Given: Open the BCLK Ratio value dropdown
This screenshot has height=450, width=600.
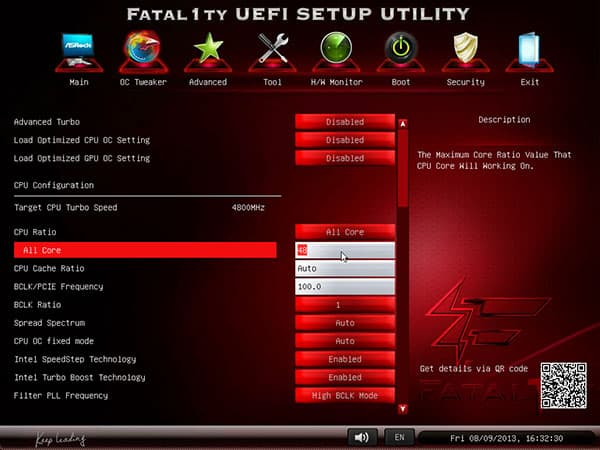Looking at the screenshot, I should [x=345, y=305].
